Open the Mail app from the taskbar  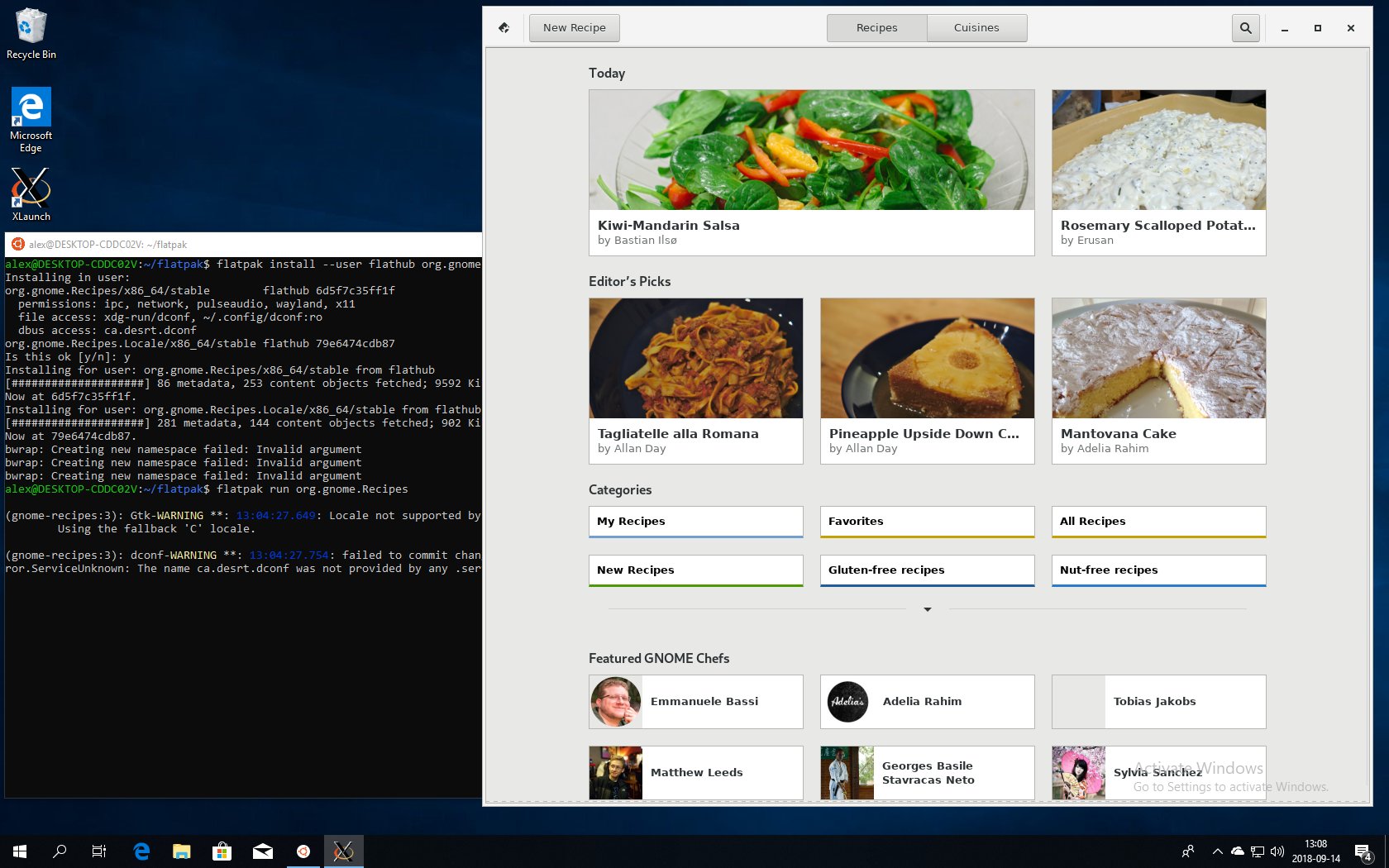[262, 851]
